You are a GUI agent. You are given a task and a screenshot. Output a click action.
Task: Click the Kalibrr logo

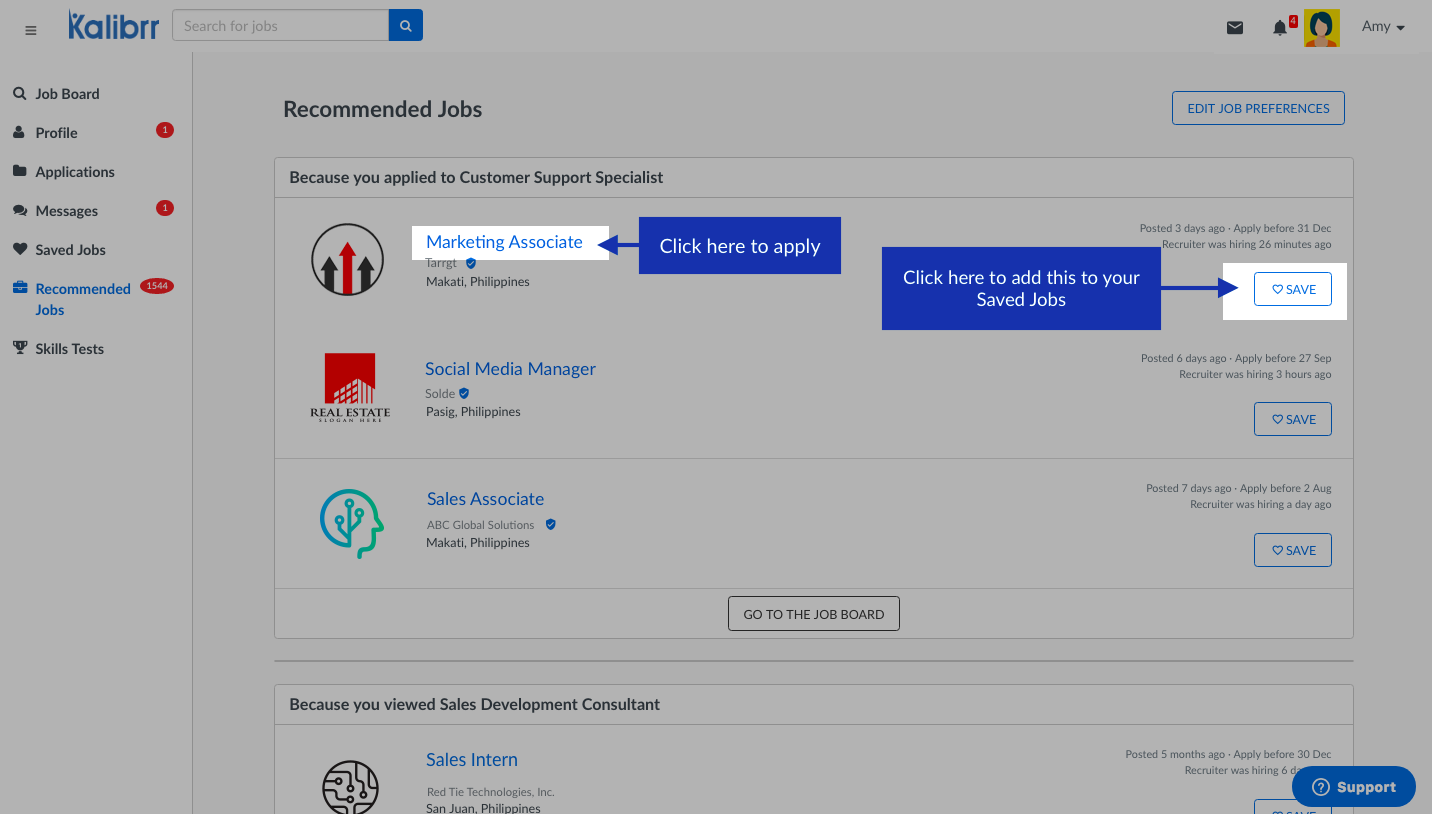point(113,26)
